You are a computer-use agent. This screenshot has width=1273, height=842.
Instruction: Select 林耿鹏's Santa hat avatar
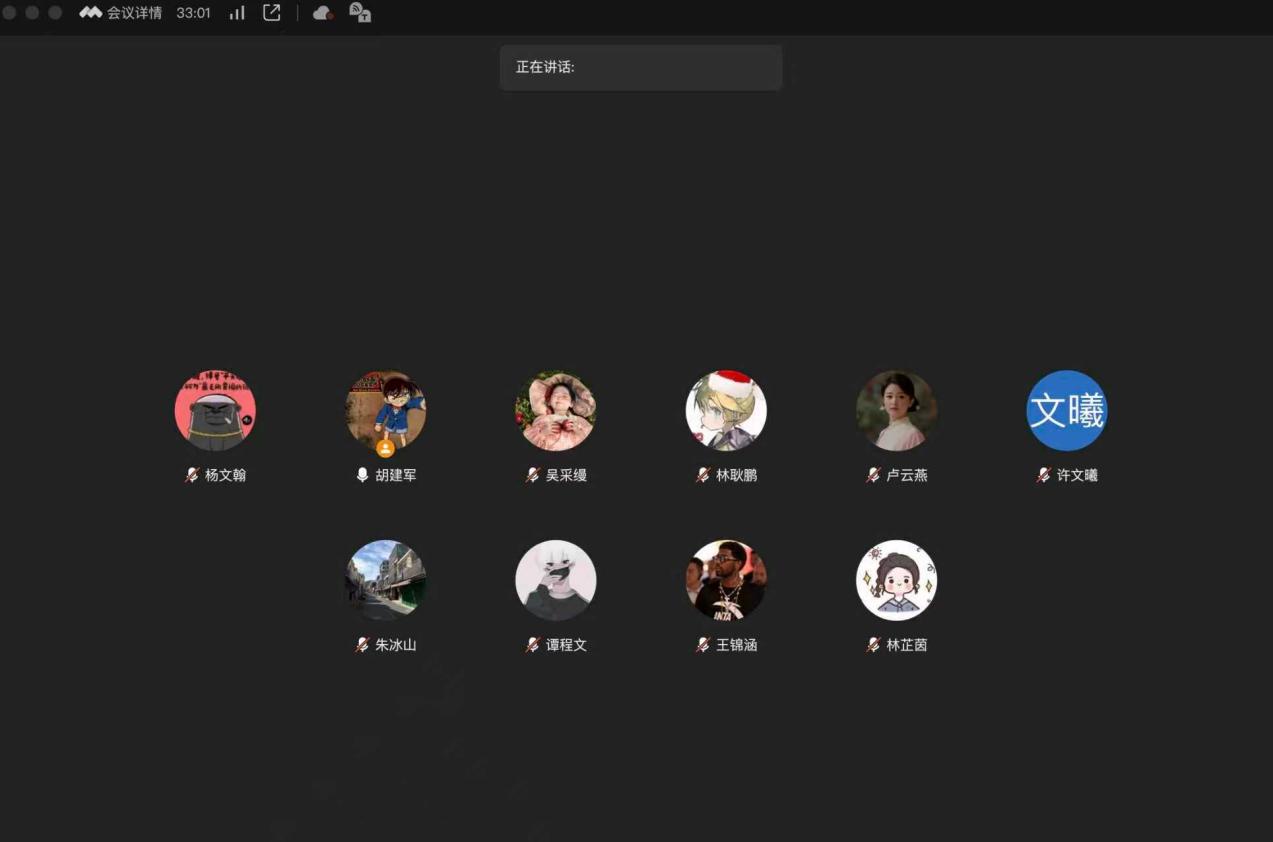tap(726, 411)
